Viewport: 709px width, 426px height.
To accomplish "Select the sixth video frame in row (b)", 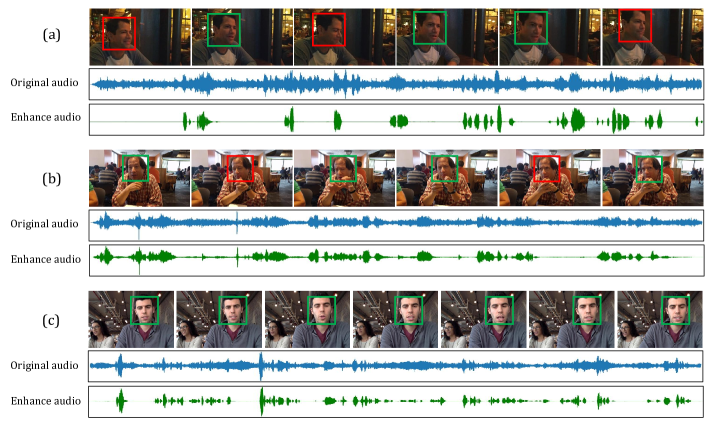I will pos(653,178).
